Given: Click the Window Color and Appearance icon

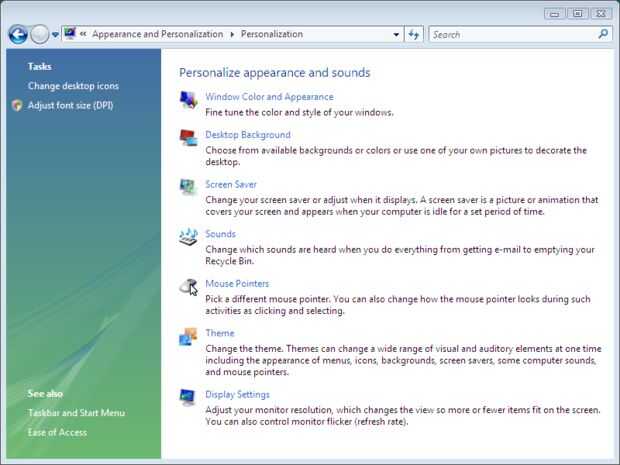Looking at the screenshot, I should 188,99.
